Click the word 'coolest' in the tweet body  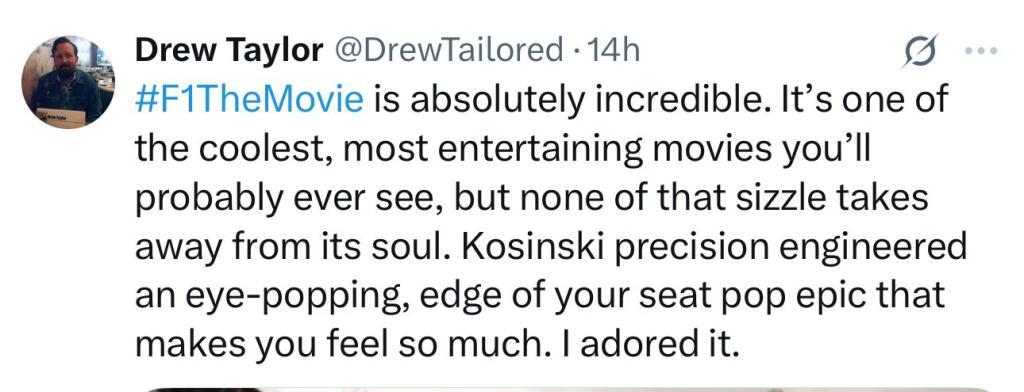pos(264,150)
